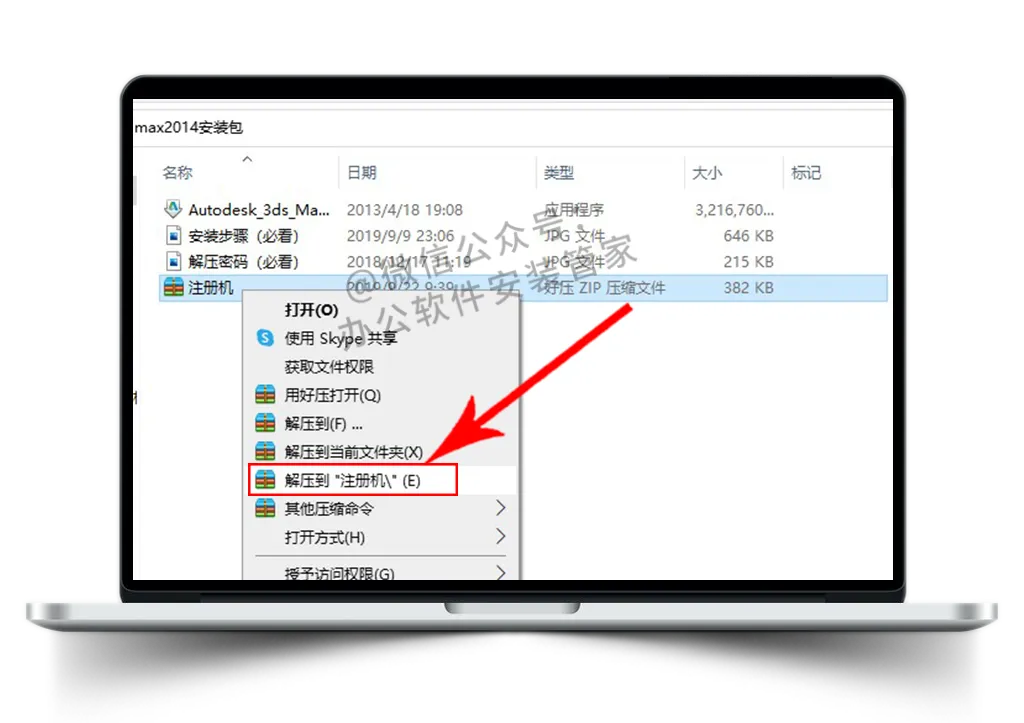The image size is (1024, 723).
Task: Select the 解压密码 (必看) file name
Action: click(243, 262)
